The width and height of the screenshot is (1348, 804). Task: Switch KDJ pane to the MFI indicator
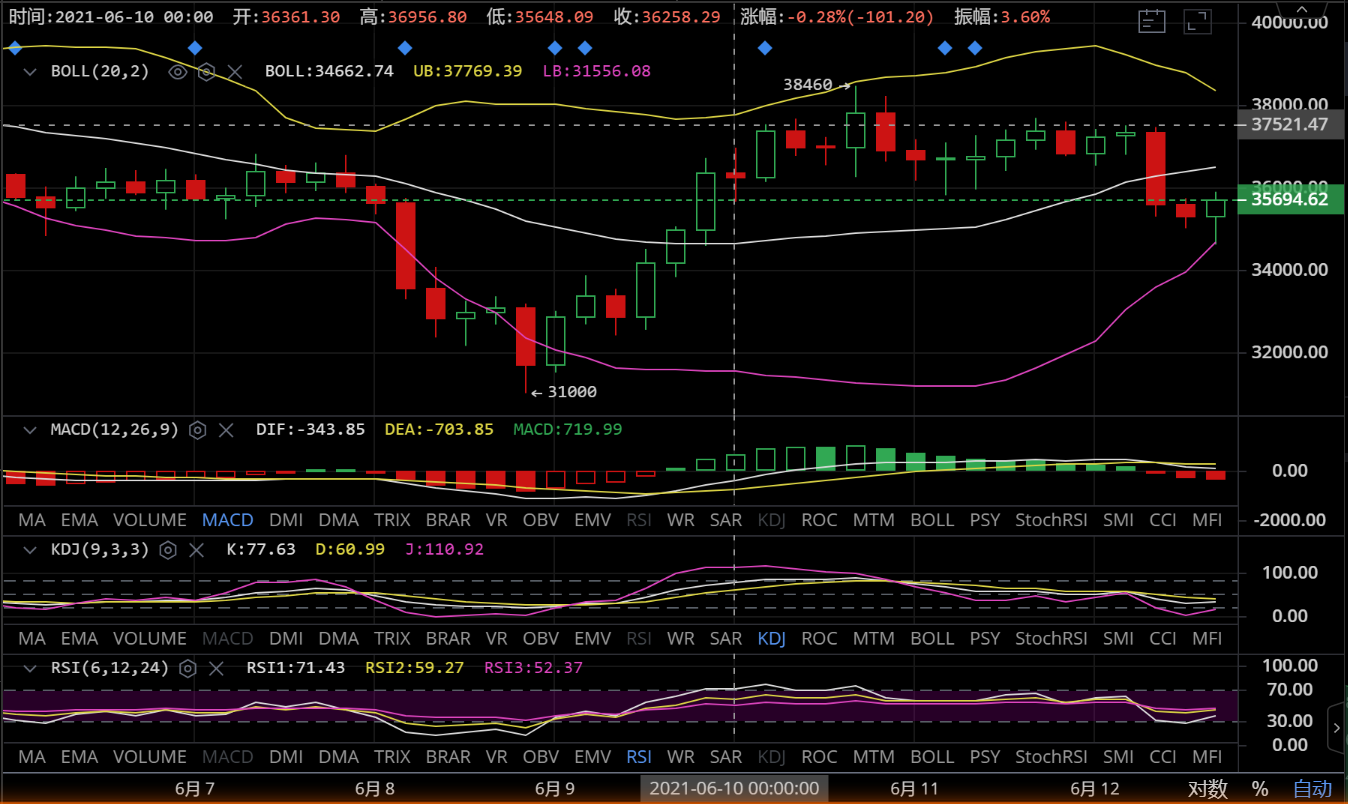(1207, 638)
